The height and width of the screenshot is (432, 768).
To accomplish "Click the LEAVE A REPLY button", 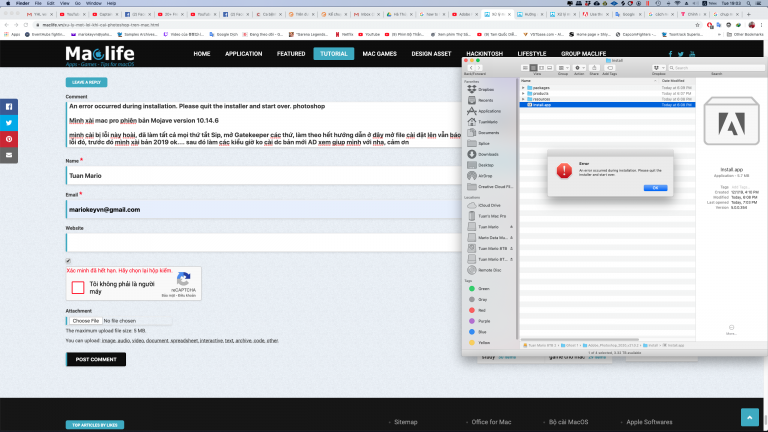I will tap(86, 82).
